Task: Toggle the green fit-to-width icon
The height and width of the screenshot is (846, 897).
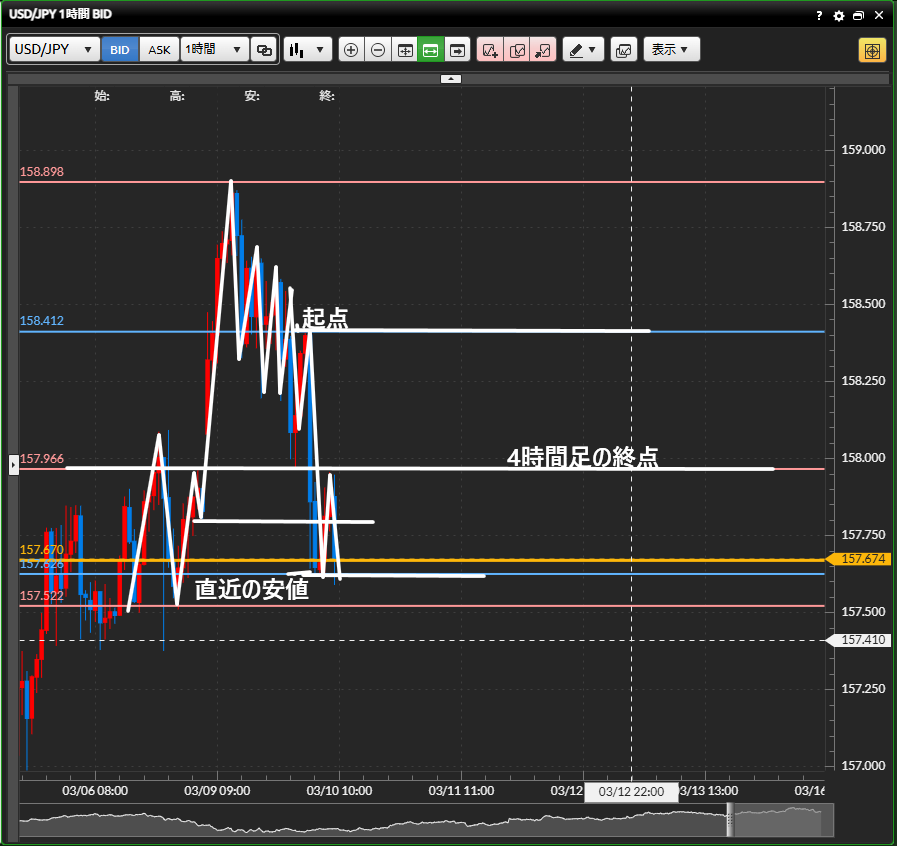Action: [x=431, y=49]
